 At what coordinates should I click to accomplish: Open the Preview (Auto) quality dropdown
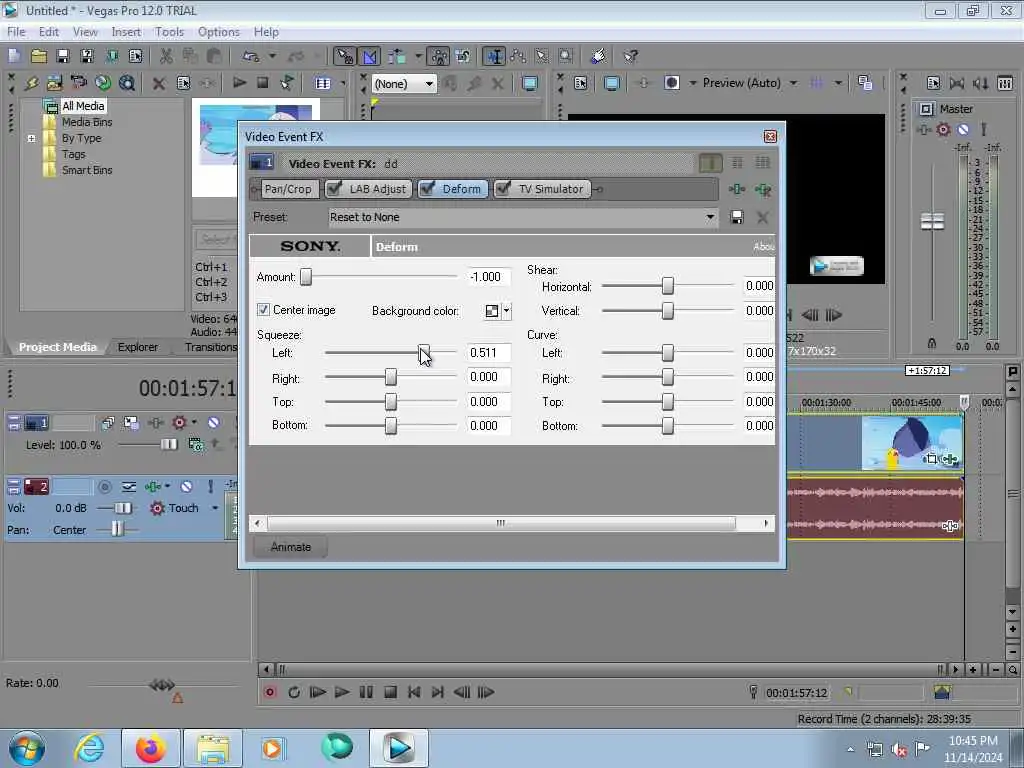(793, 83)
